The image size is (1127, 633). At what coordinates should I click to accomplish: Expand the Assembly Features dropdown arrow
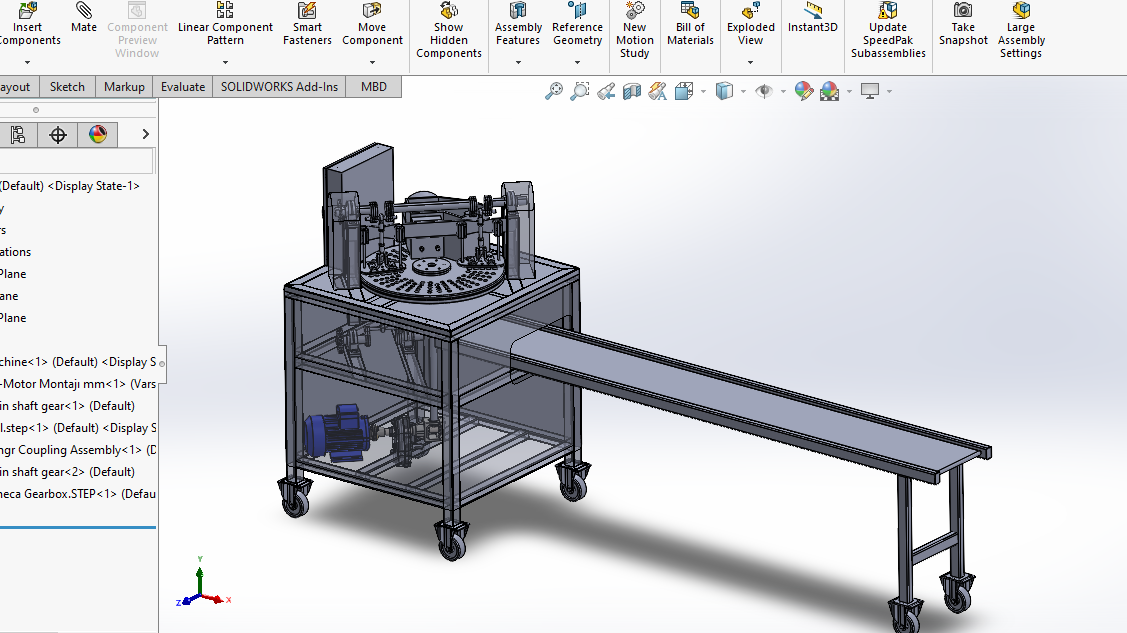pos(518,63)
